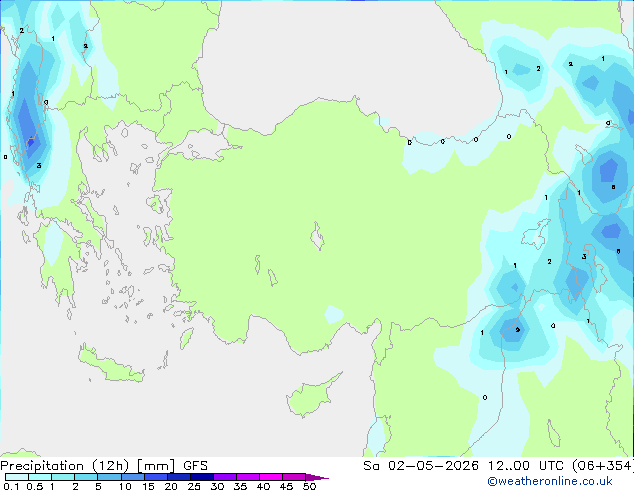Click the '0.1' legend label
The width and height of the screenshot is (634, 490).
coord(11,486)
